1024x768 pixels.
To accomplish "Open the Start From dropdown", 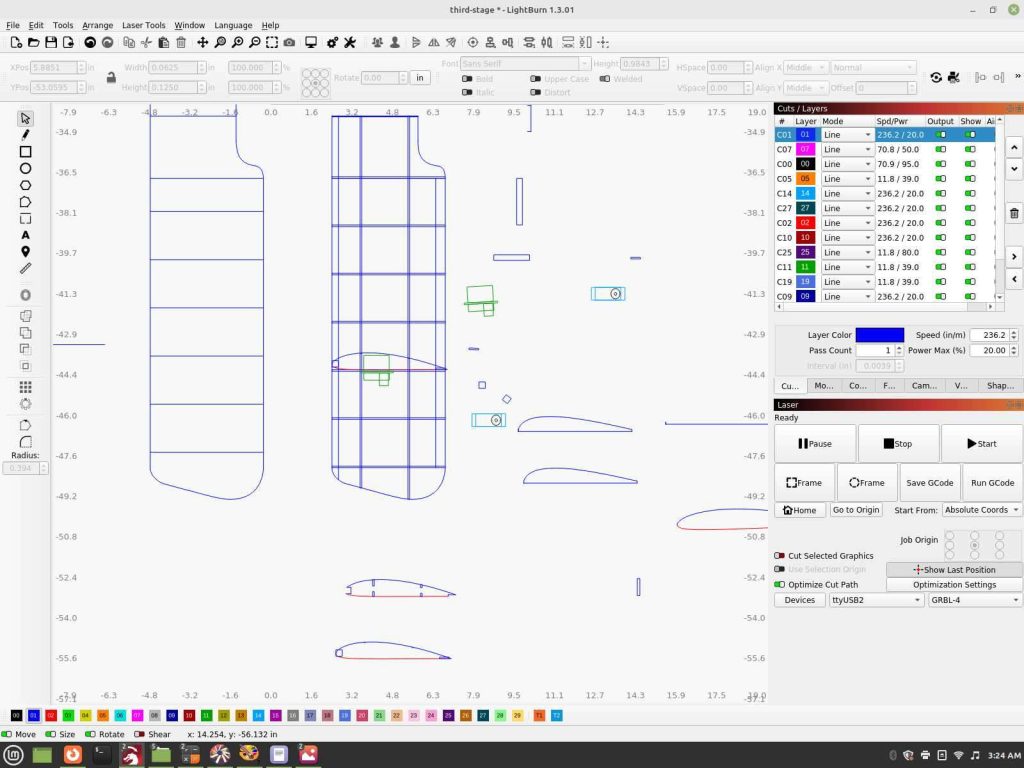I will [x=982, y=510].
